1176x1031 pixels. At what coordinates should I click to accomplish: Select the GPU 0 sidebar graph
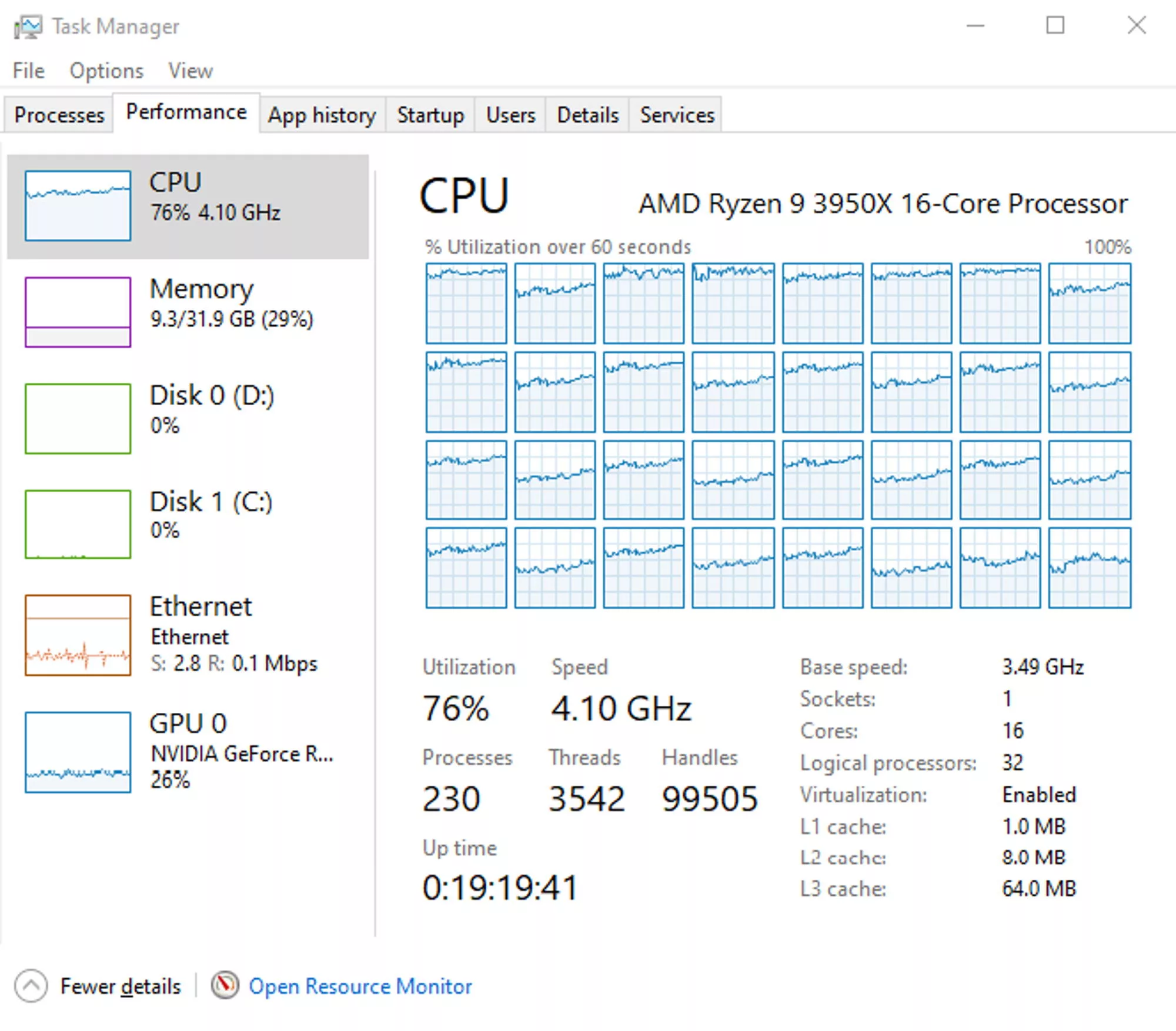[x=78, y=752]
